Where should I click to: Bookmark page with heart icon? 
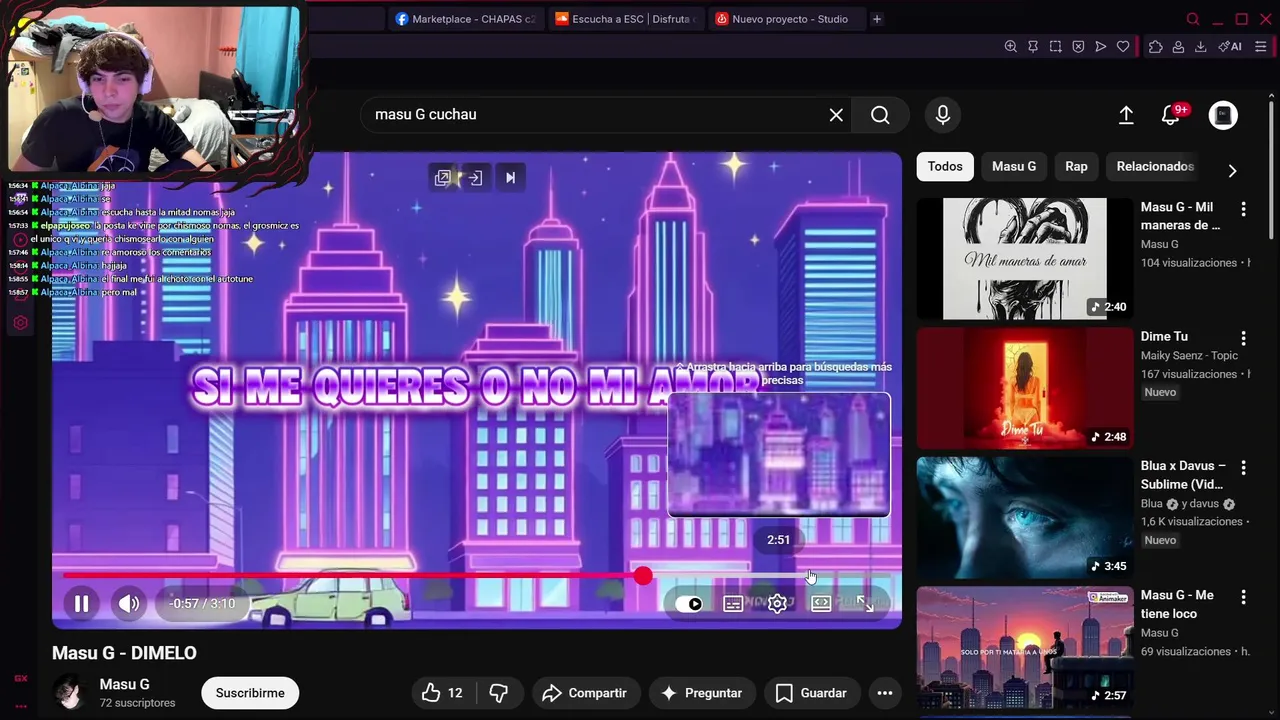tap(1123, 47)
